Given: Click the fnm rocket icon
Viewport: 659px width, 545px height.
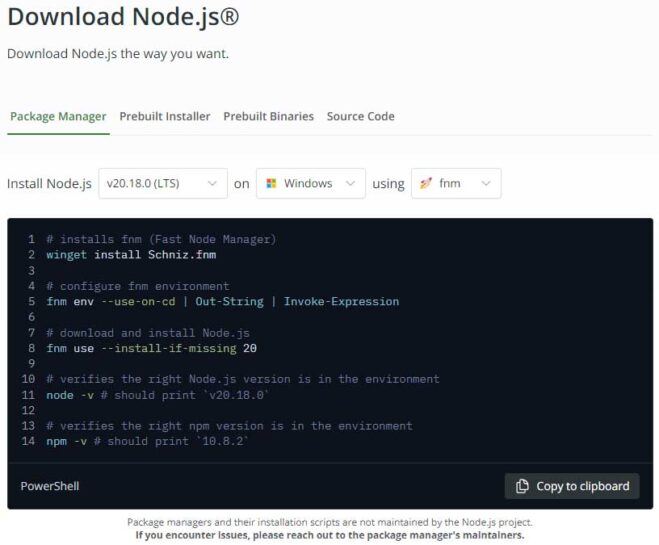Looking at the screenshot, I should (x=426, y=183).
